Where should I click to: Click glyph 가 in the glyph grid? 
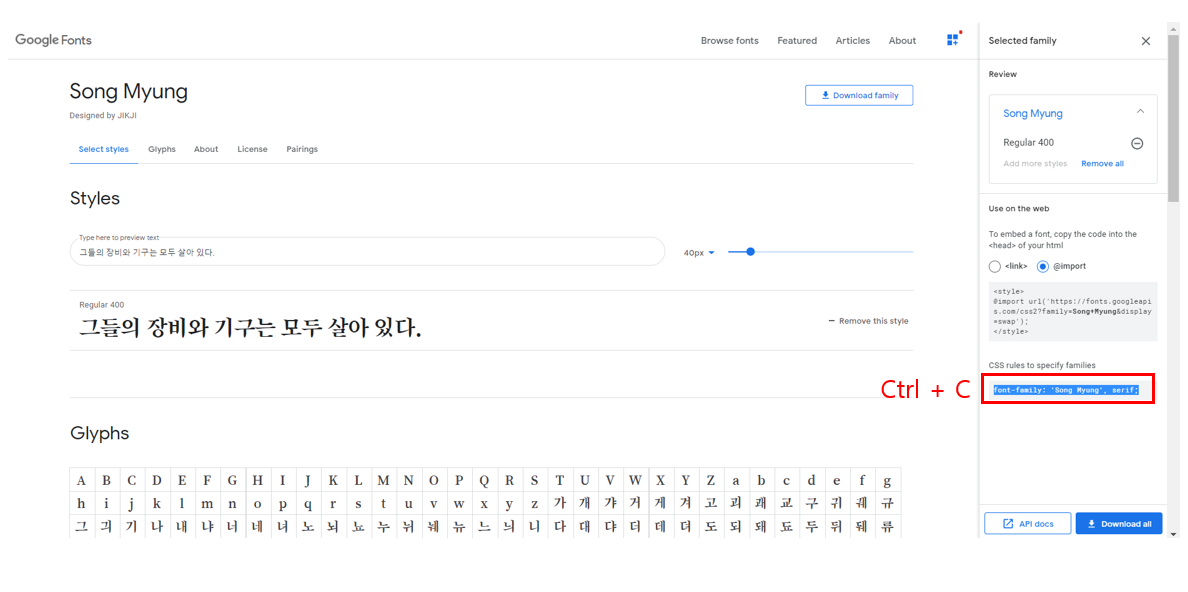(x=560, y=503)
